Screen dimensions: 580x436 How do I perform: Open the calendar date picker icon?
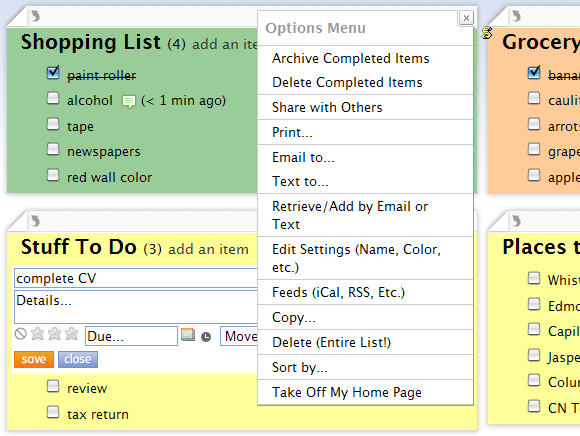click(188, 335)
